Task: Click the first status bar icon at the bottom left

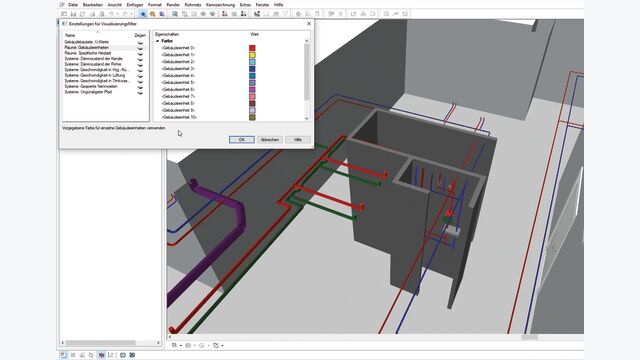Action: (63, 355)
